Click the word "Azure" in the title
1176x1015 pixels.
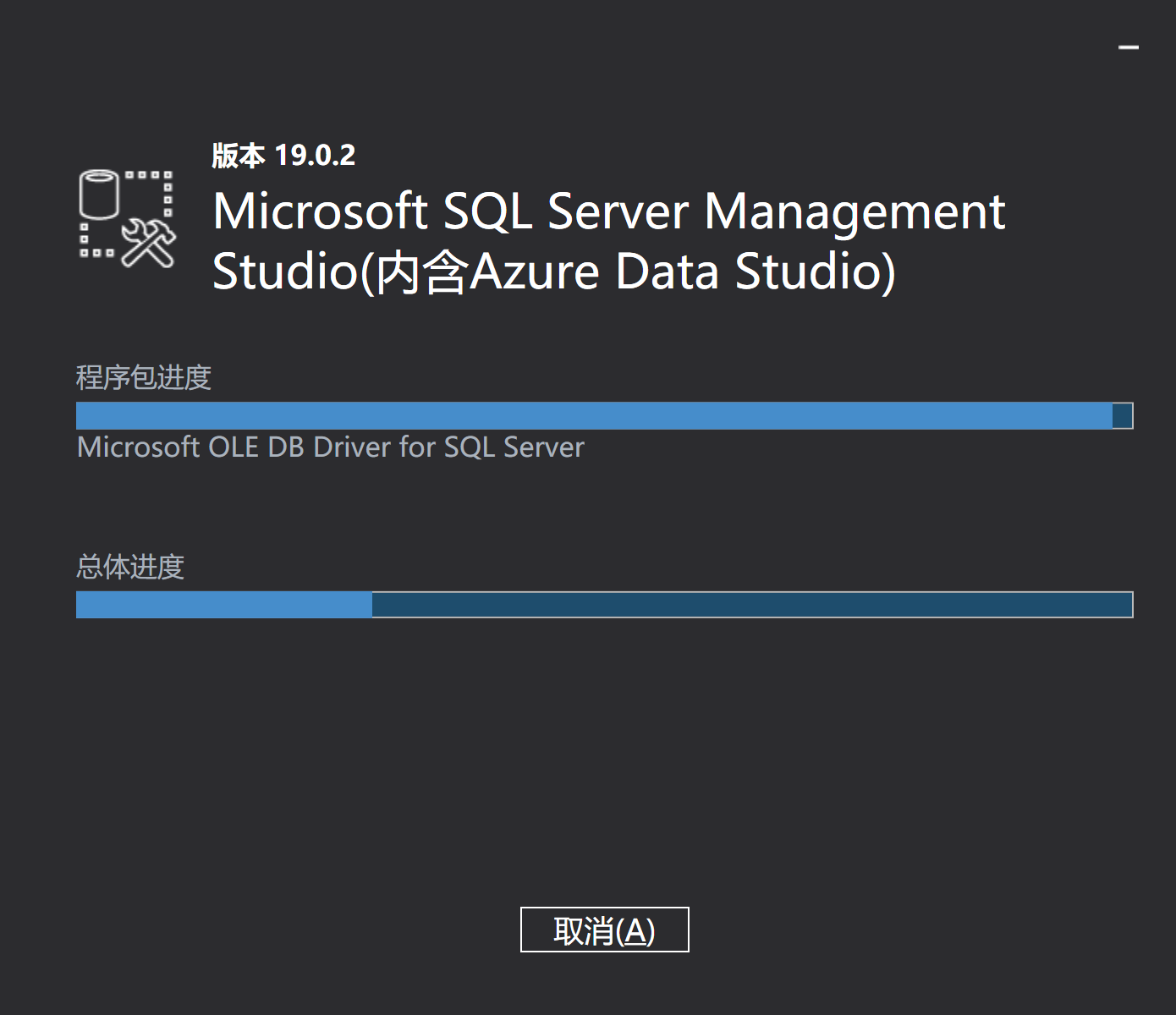[x=535, y=272]
